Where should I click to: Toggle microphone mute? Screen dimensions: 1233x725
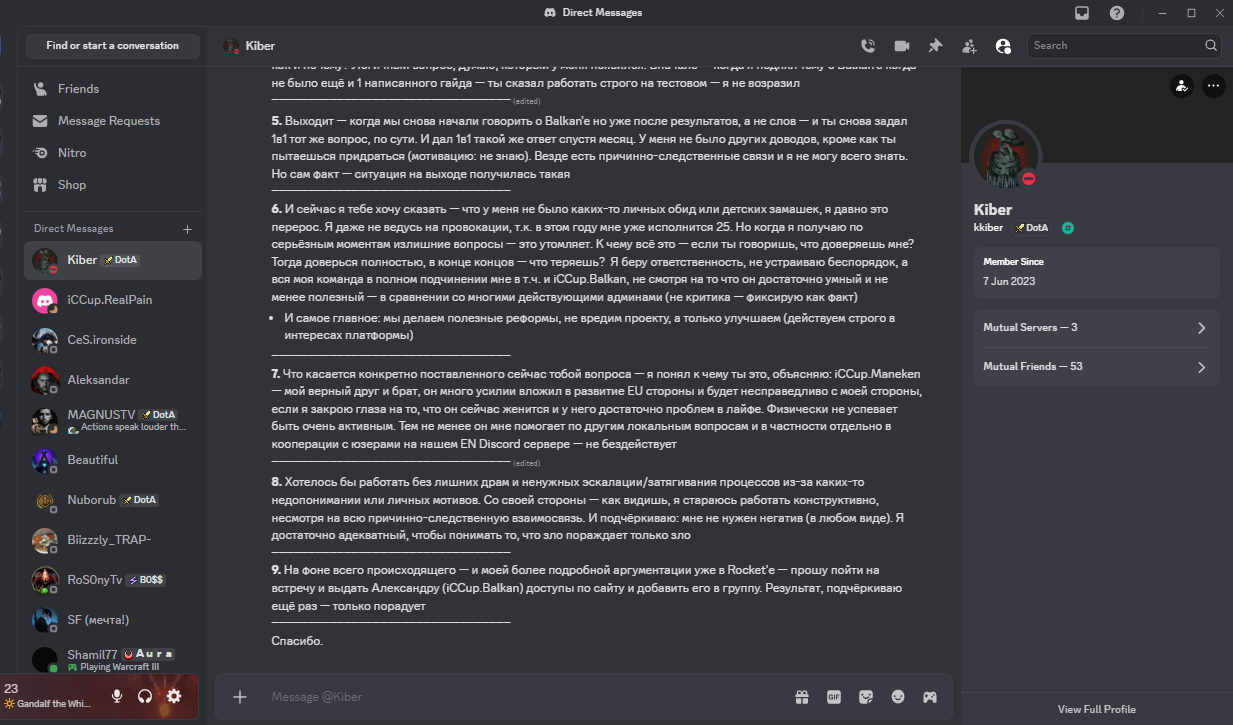click(117, 696)
